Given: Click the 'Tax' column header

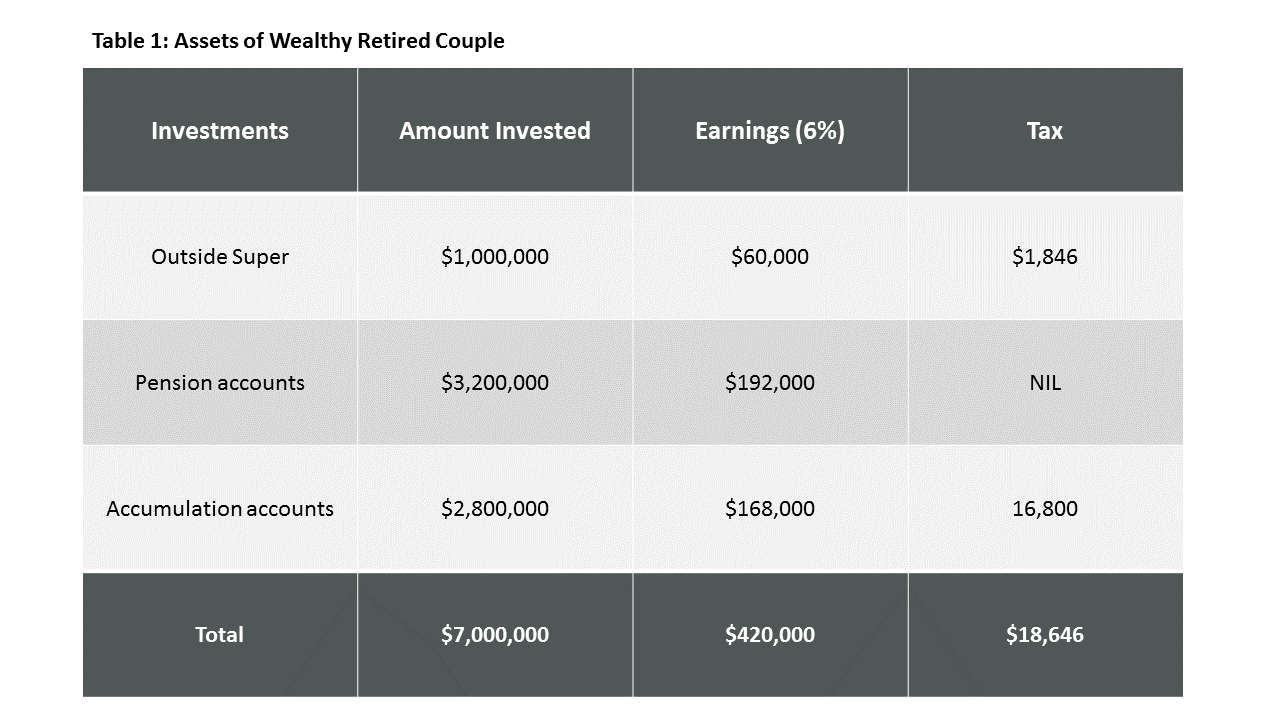Looking at the screenshot, I should [x=1045, y=131].
